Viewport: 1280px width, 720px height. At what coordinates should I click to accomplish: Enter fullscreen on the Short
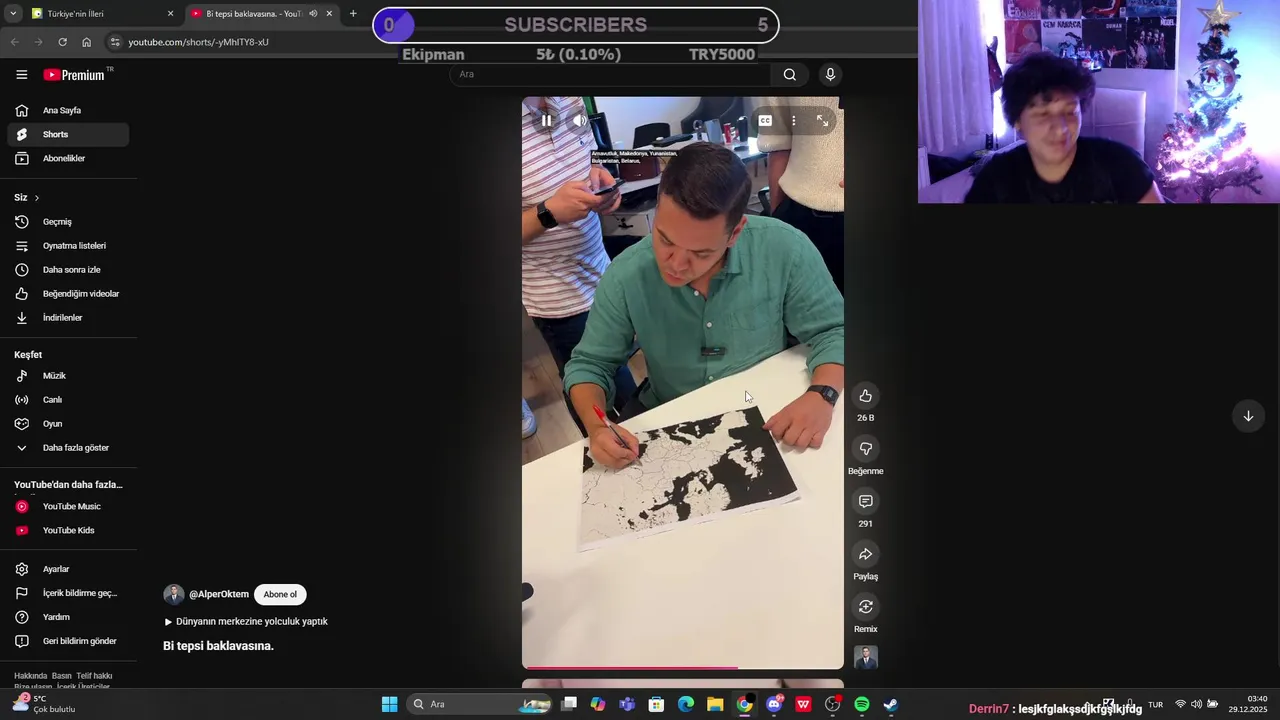click(x=822, y=121)
